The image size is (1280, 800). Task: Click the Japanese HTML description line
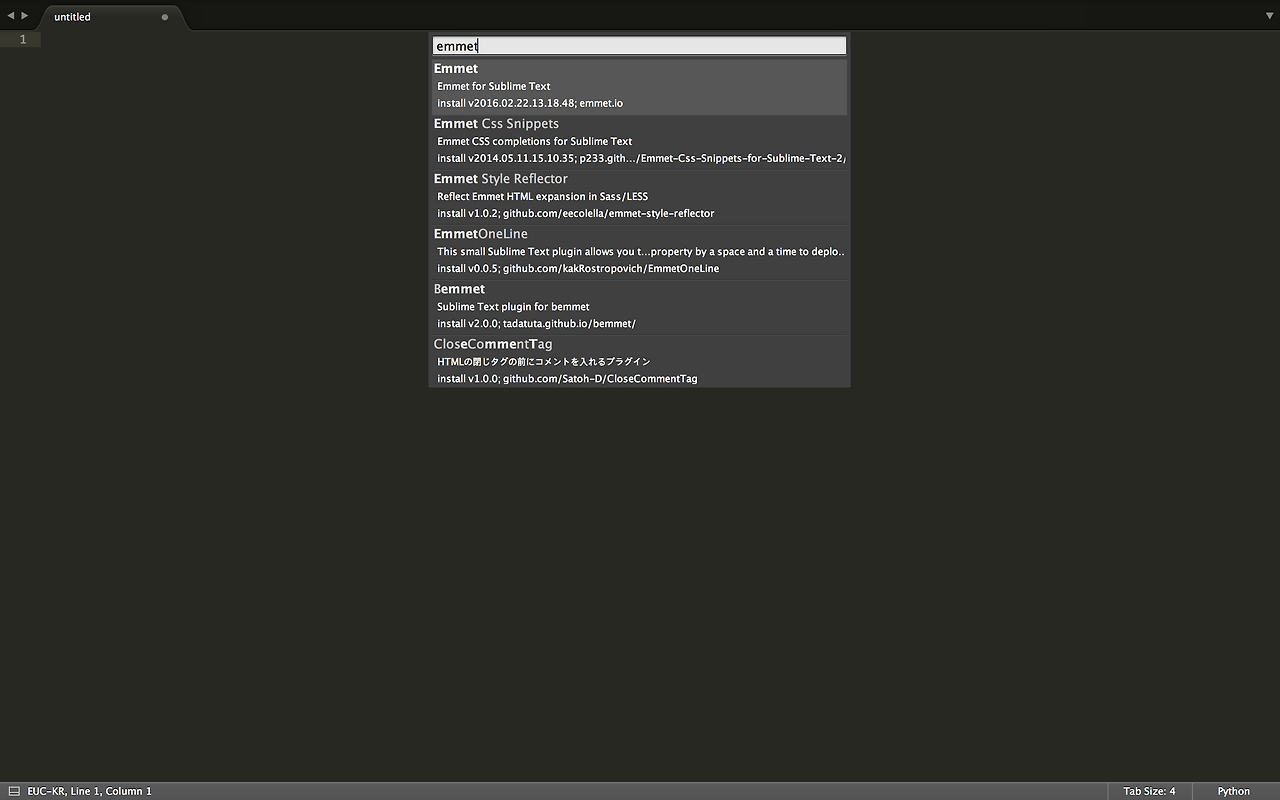[x=544, y=361]
